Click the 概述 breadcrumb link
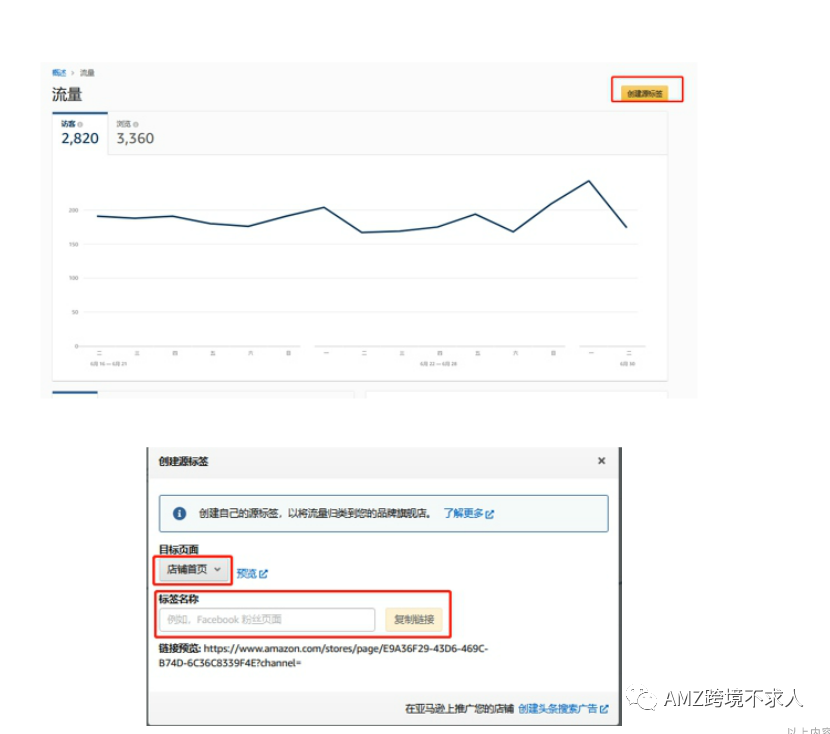Viewport: 830px width, 734px height. coord(60,72)
